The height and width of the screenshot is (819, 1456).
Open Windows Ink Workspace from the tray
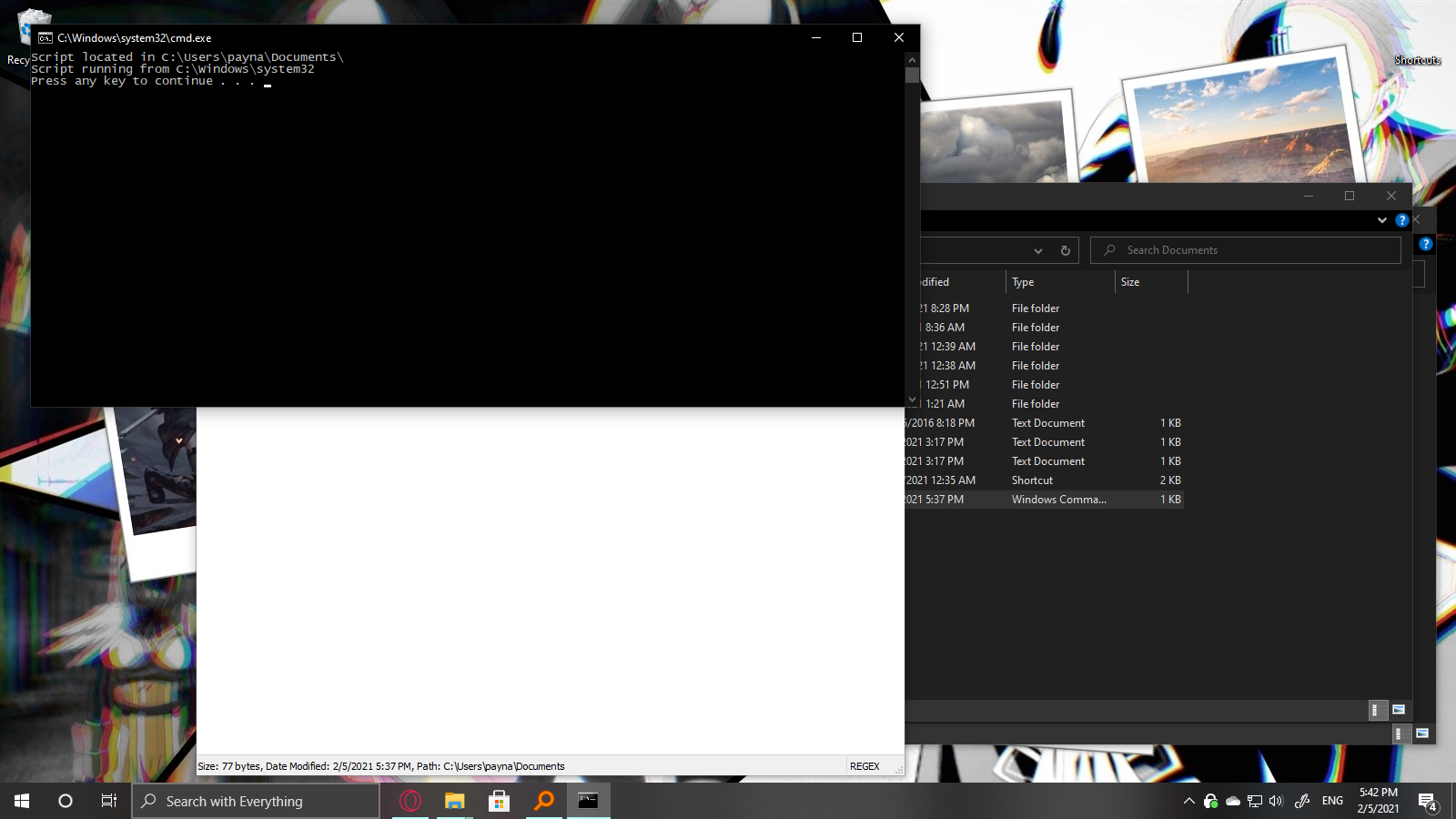[1302, 802]
